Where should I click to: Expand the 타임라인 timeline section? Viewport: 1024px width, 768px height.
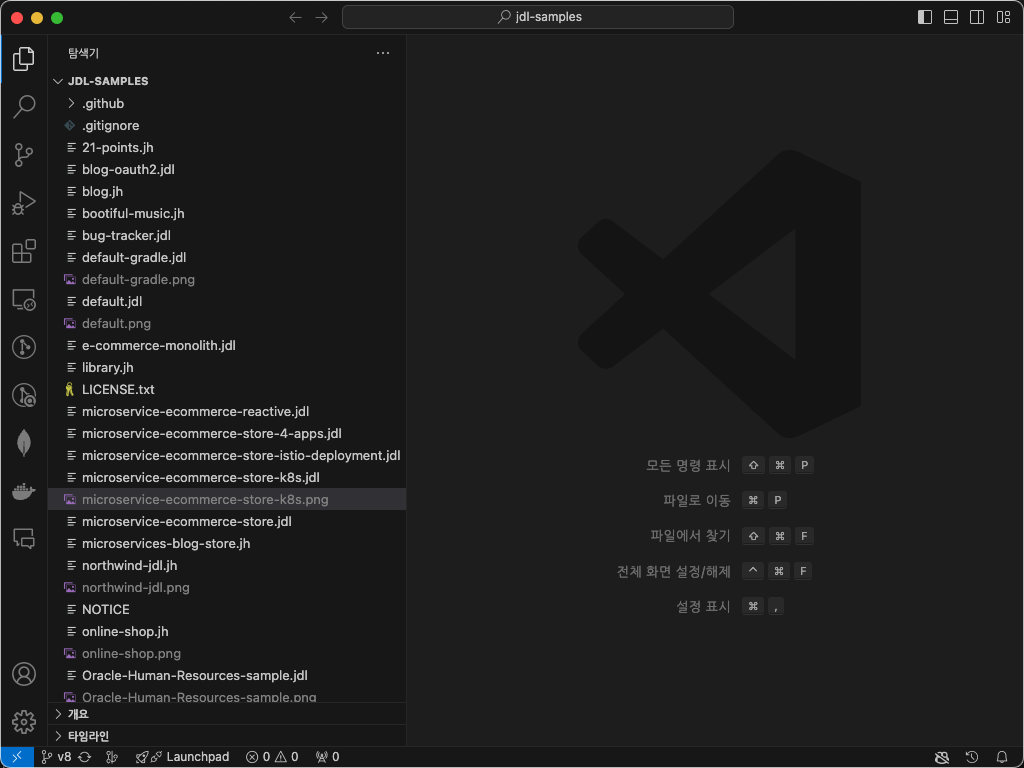tap(227, 736)
